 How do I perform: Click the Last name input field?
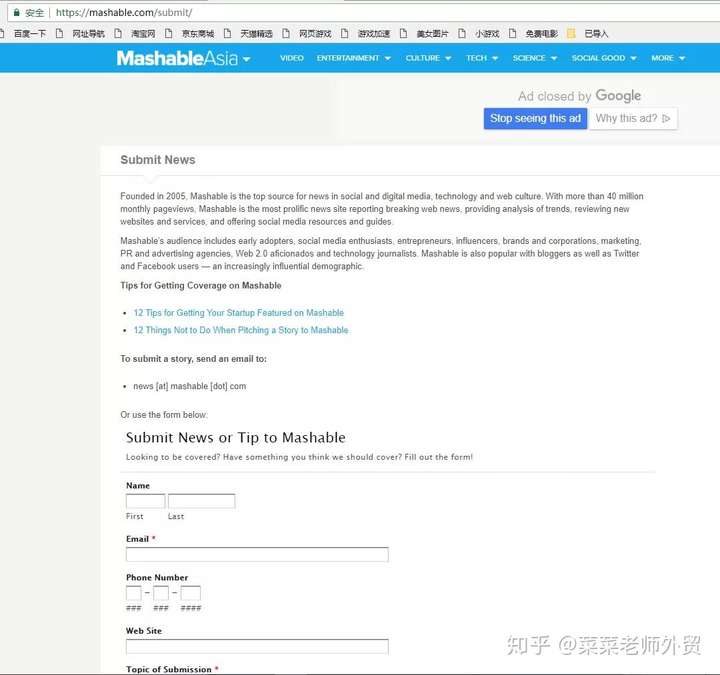(202, 501)
